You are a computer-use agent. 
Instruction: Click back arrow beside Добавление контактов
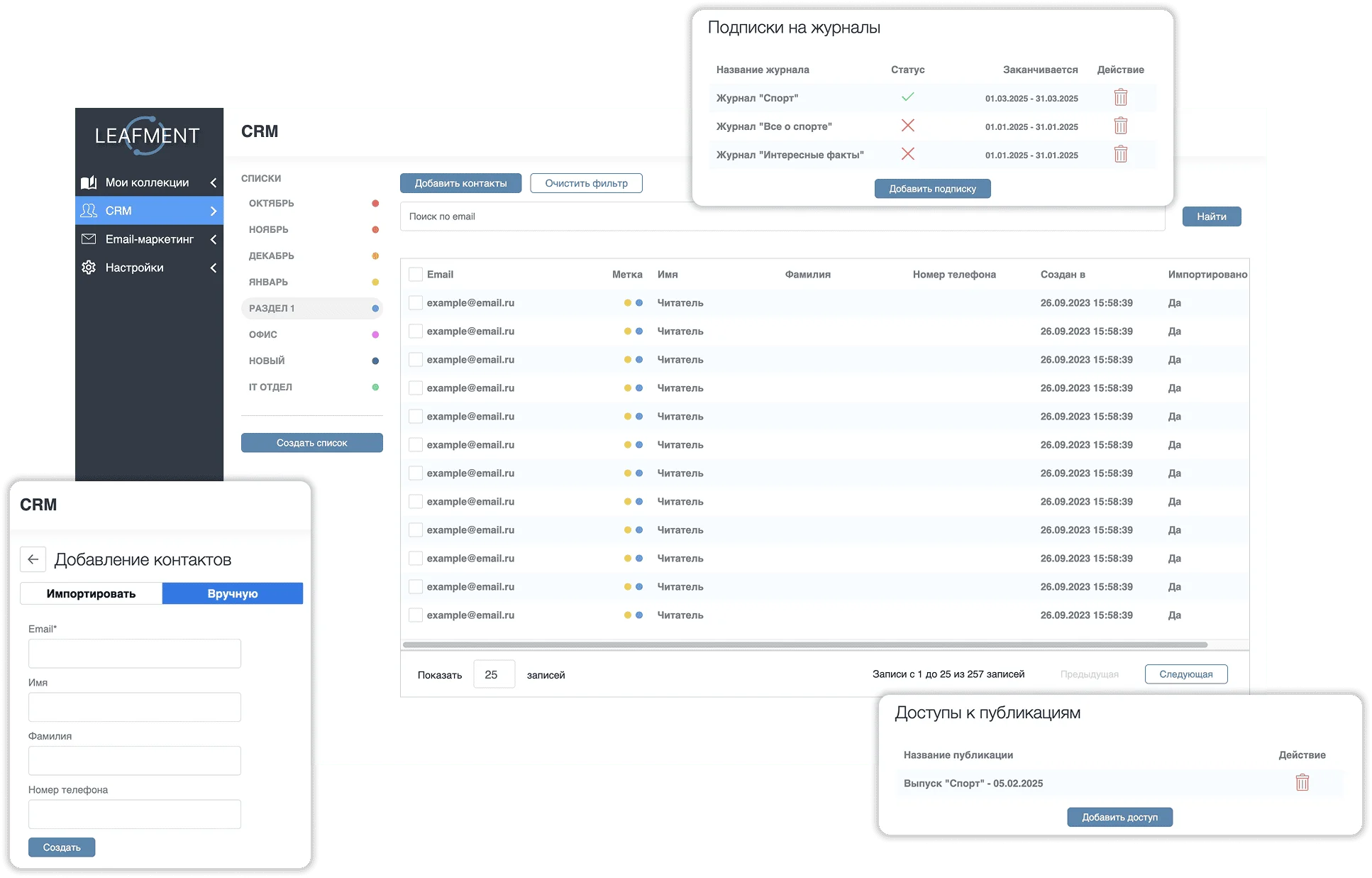pyautogui.click(x=33, y=559)
